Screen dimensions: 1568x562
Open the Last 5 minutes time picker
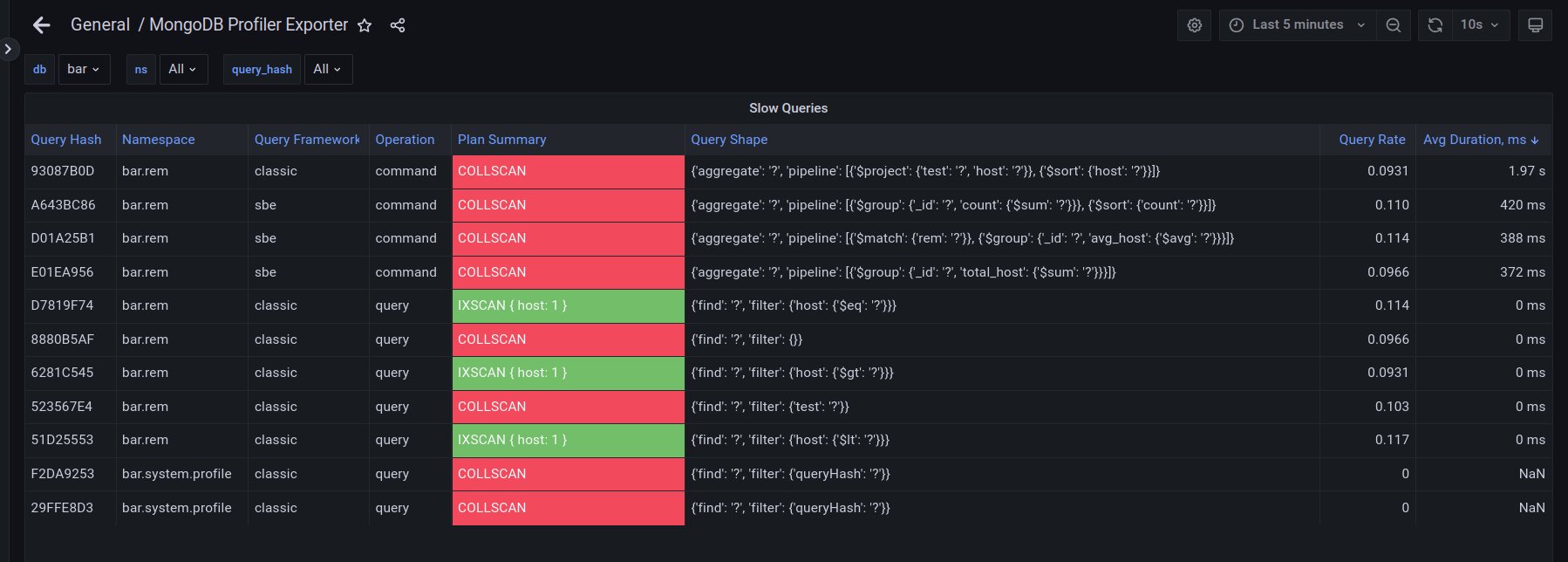[x=1298, y=25]
